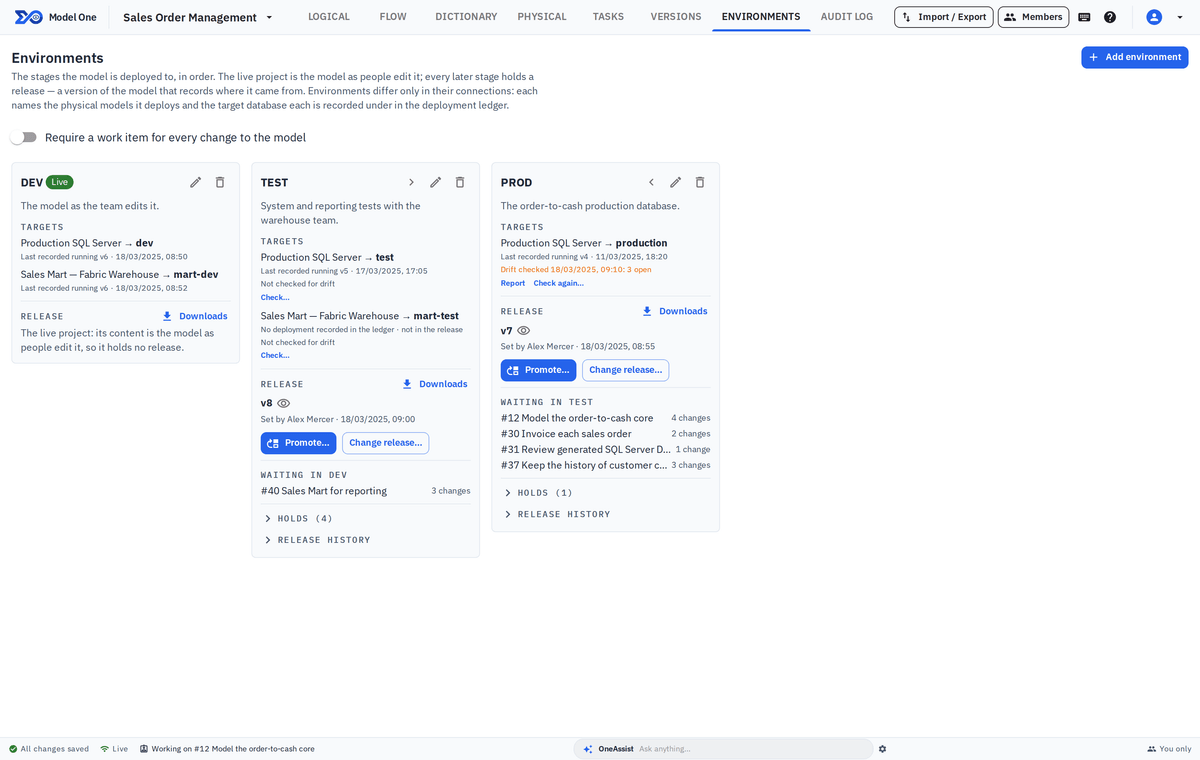Open the AUDIT LOG tab
Image resolution: width=1200 pixels, height=760 pixels.
click(847, 17)
